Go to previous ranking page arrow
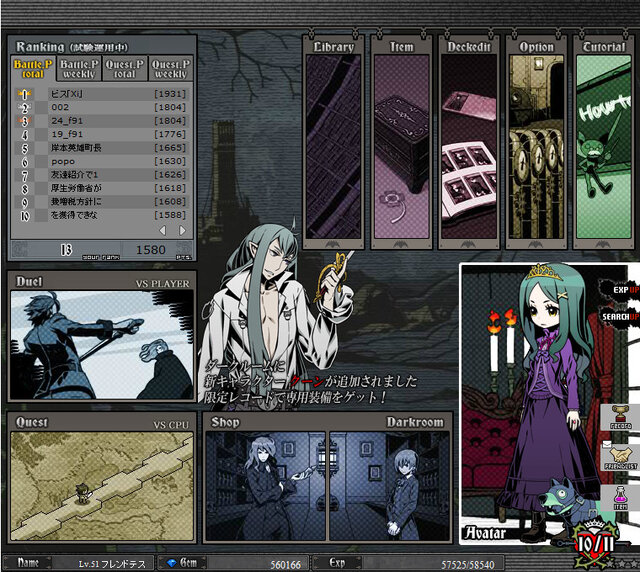The height and width of the screenshot is (572, 640). point(162,230)
